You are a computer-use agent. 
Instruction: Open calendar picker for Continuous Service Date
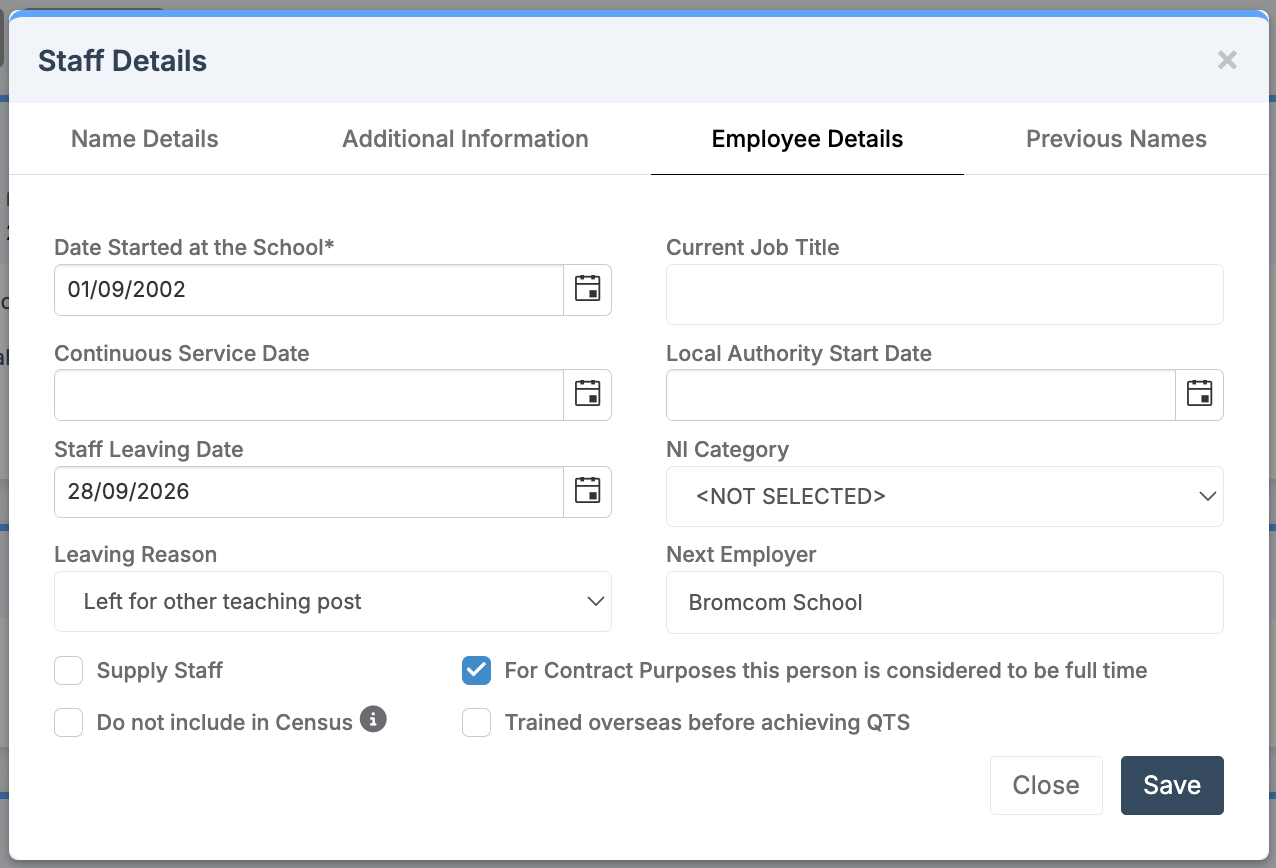pyautogui.click(x=587, y=395)
